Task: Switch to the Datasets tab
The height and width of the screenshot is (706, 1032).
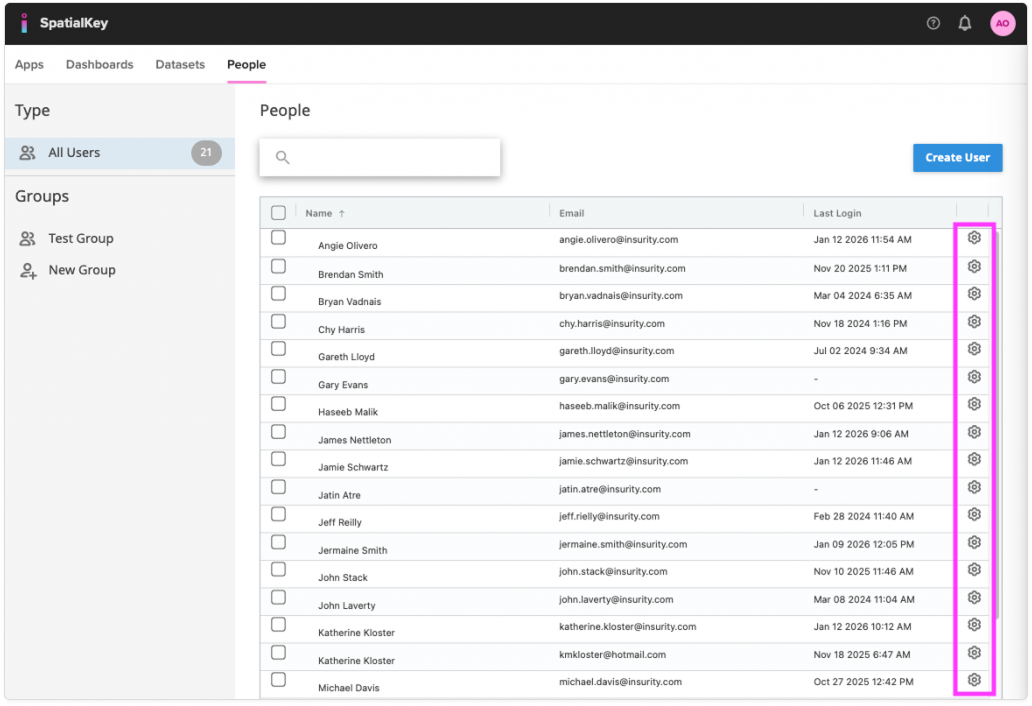Action: click(x=180, y=64)
